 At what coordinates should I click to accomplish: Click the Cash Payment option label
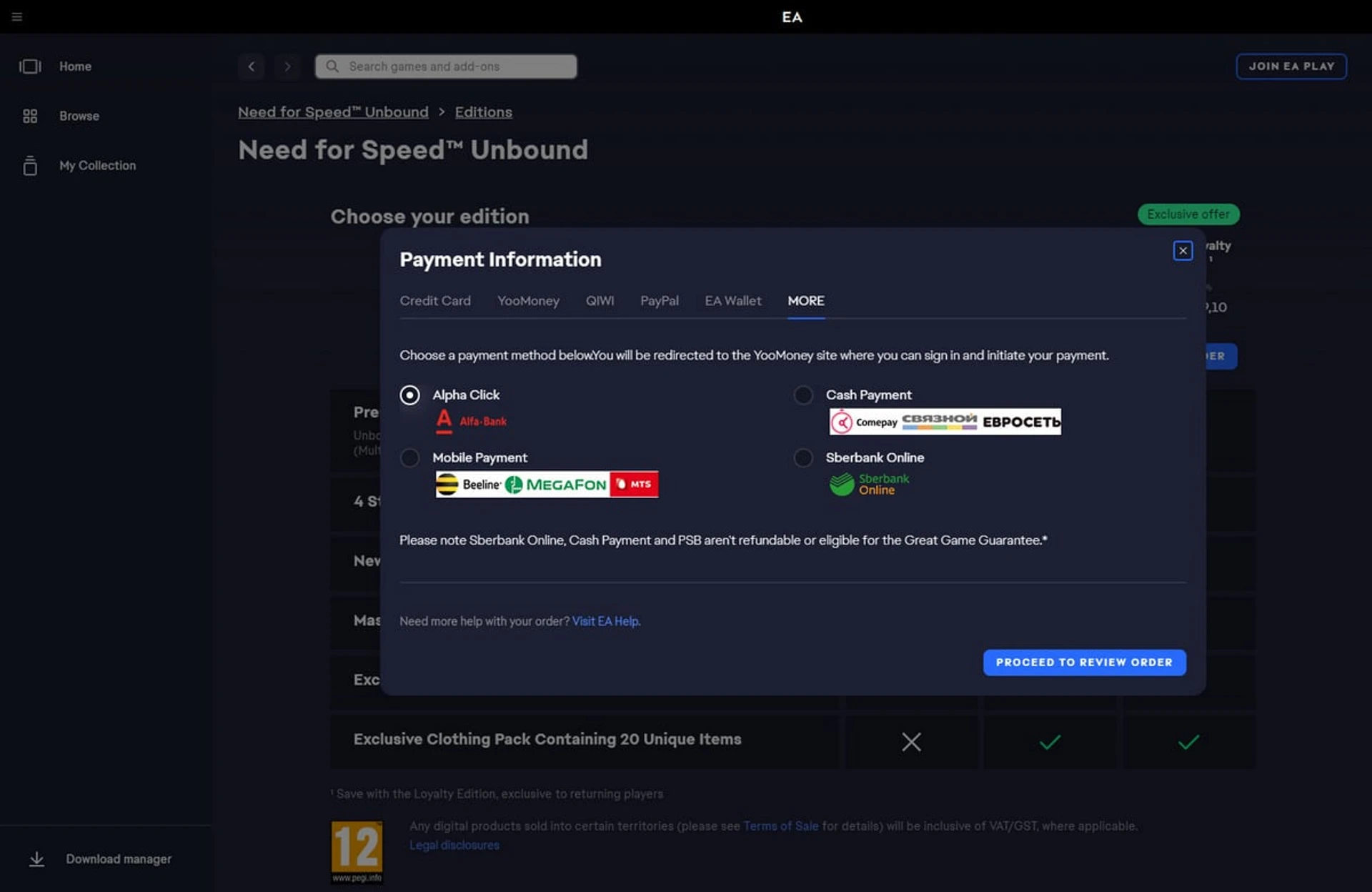pyautogui.click(x=869, y=395)
